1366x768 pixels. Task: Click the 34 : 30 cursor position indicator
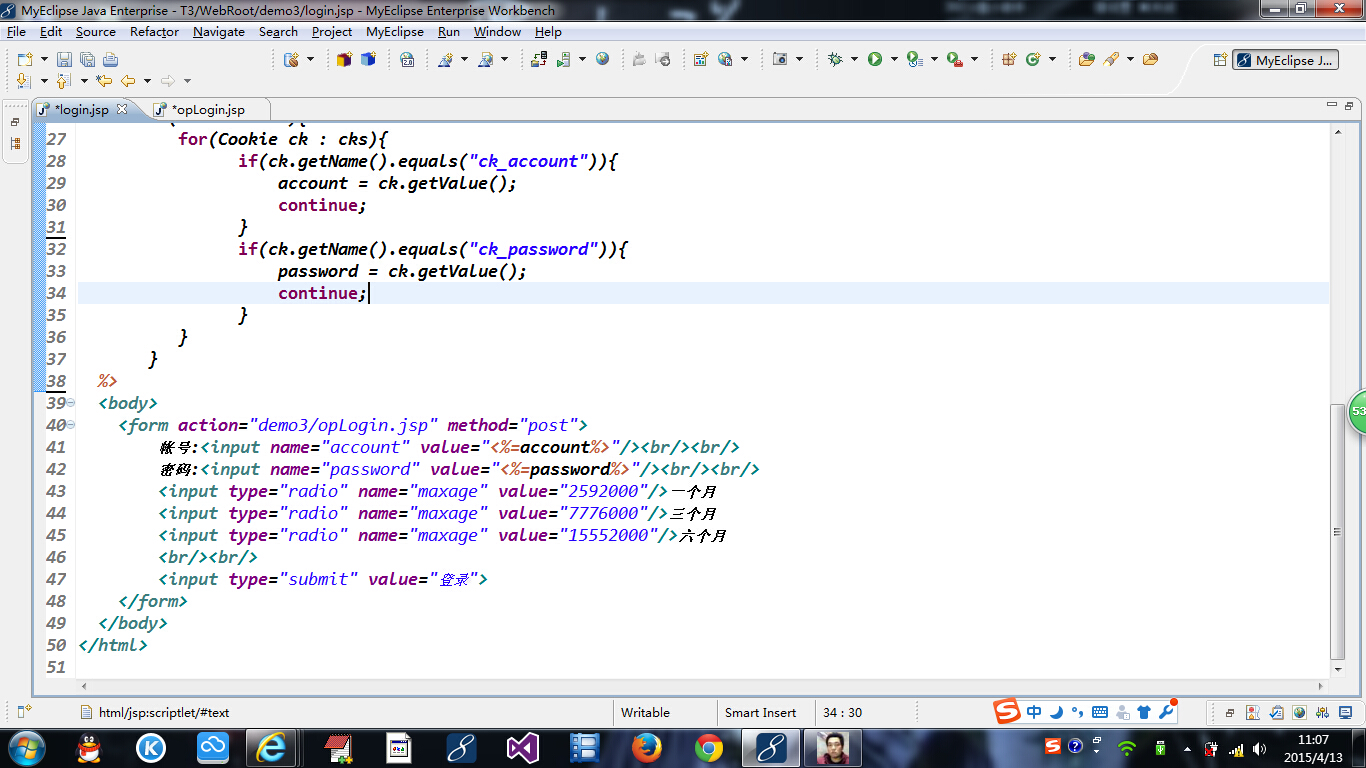pos(842,713)
